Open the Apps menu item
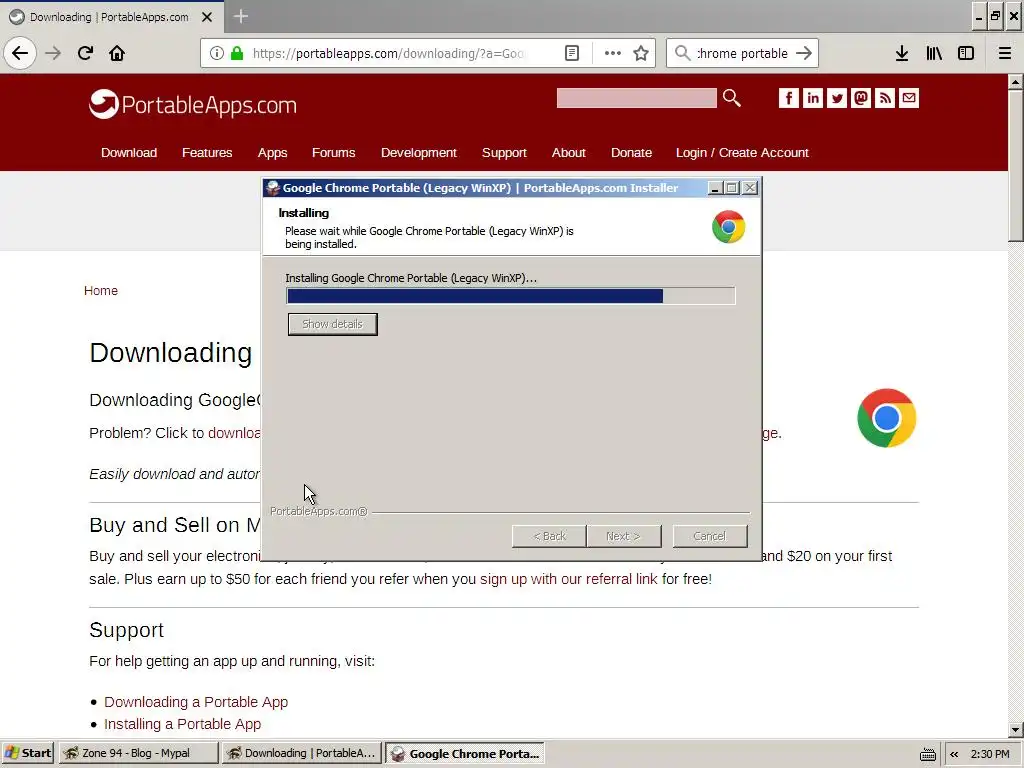 coord(272,152)
